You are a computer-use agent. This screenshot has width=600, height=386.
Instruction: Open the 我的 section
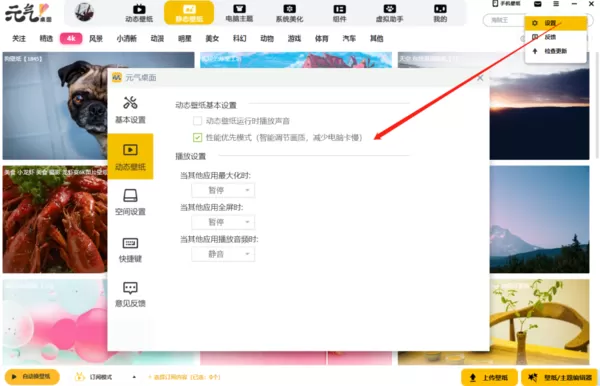coord(440,13)
